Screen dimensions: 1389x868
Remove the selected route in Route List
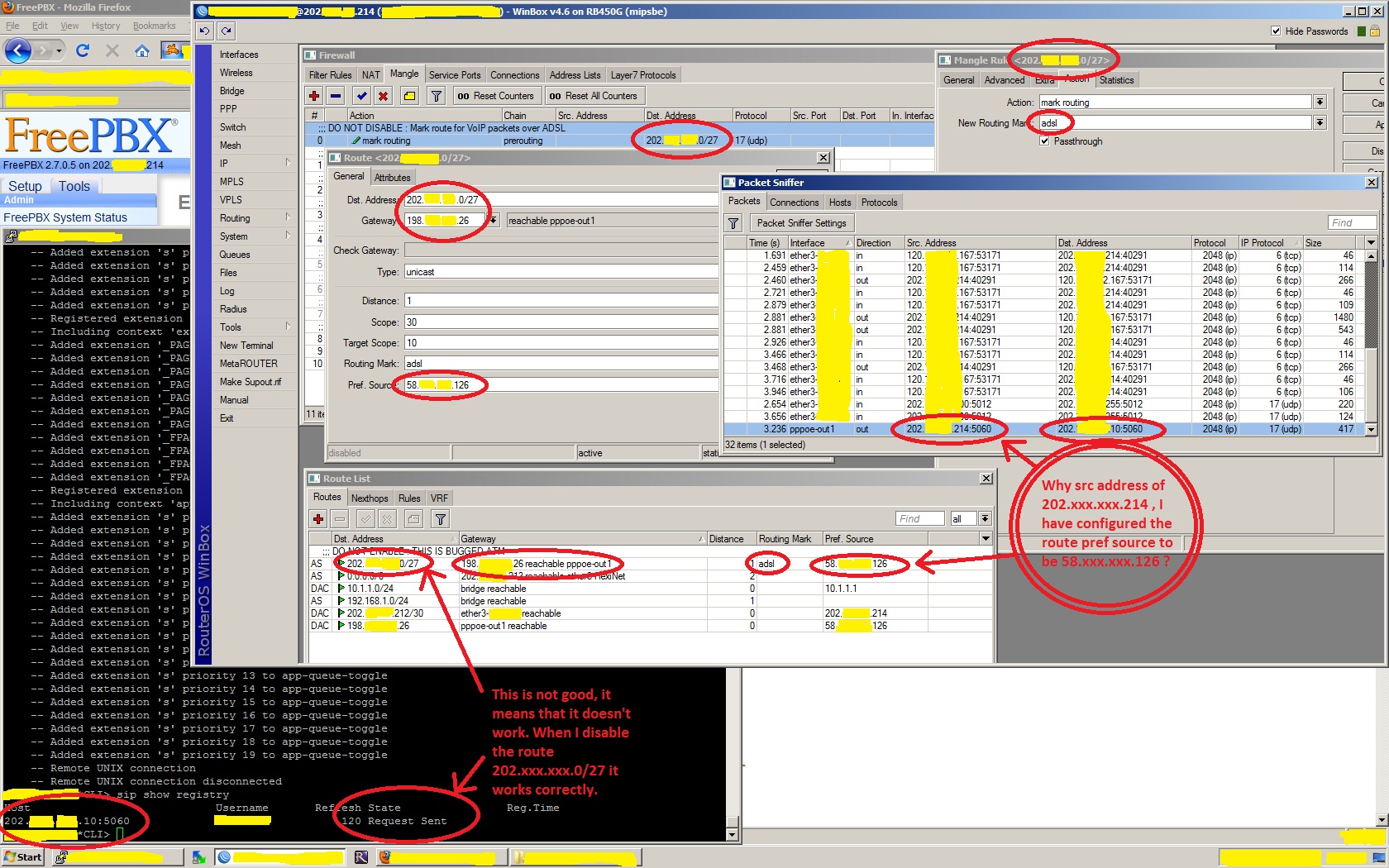tap(340, 519)
